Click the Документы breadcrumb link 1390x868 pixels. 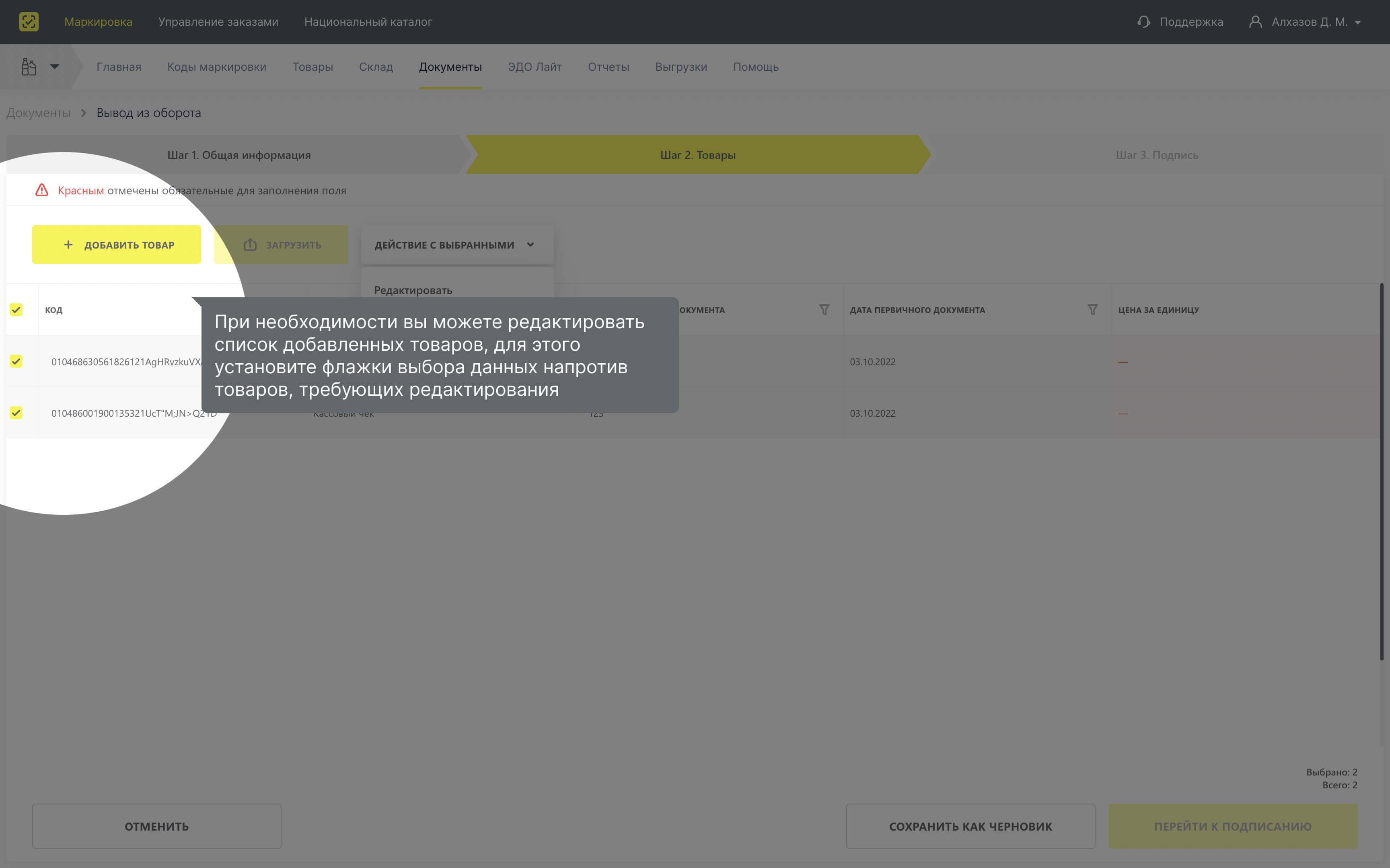coord(38,113)
